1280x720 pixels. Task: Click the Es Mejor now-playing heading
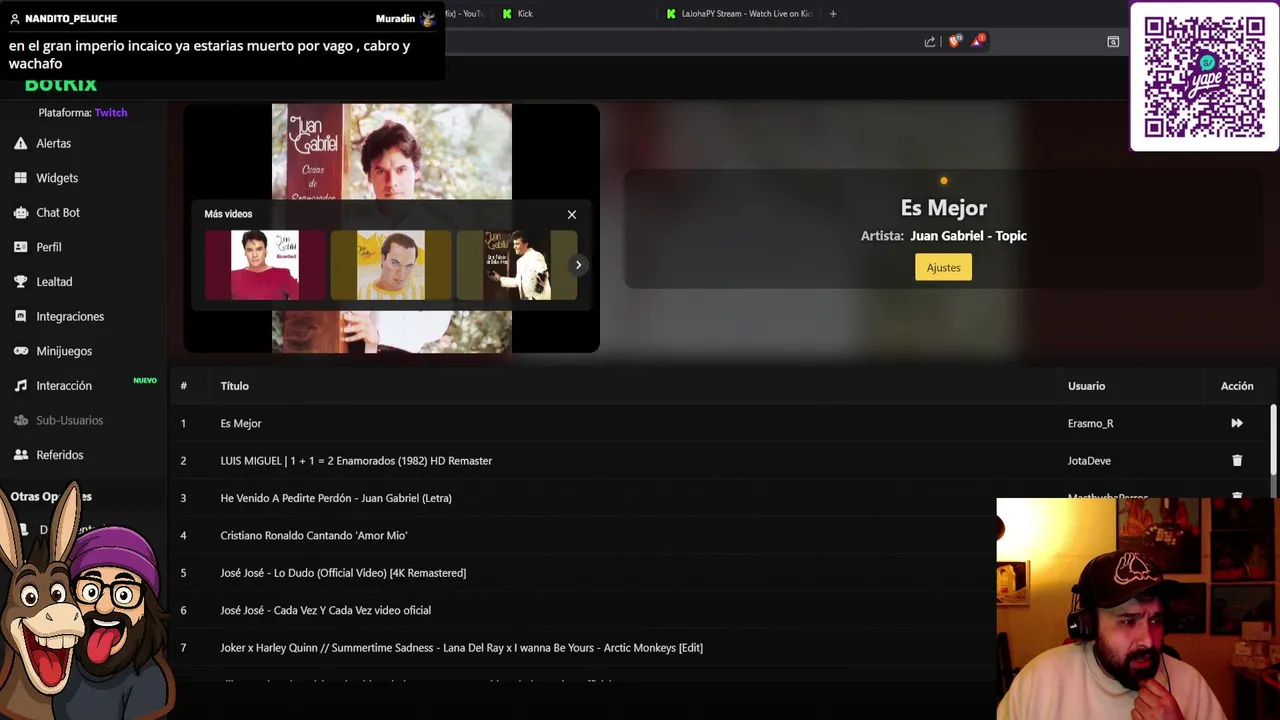tap(943, 208)
